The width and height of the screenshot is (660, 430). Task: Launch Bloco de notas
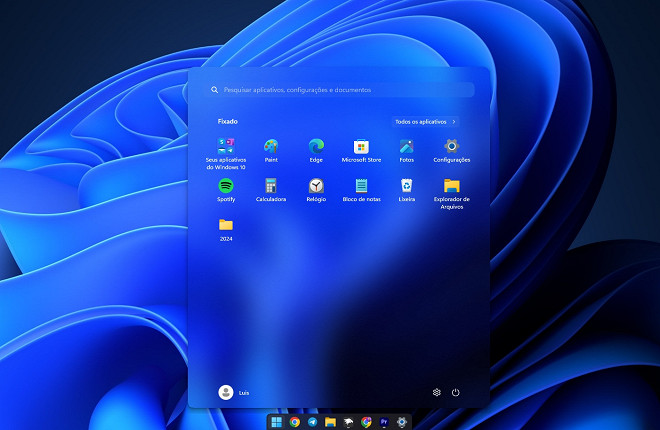coord(361,190)
